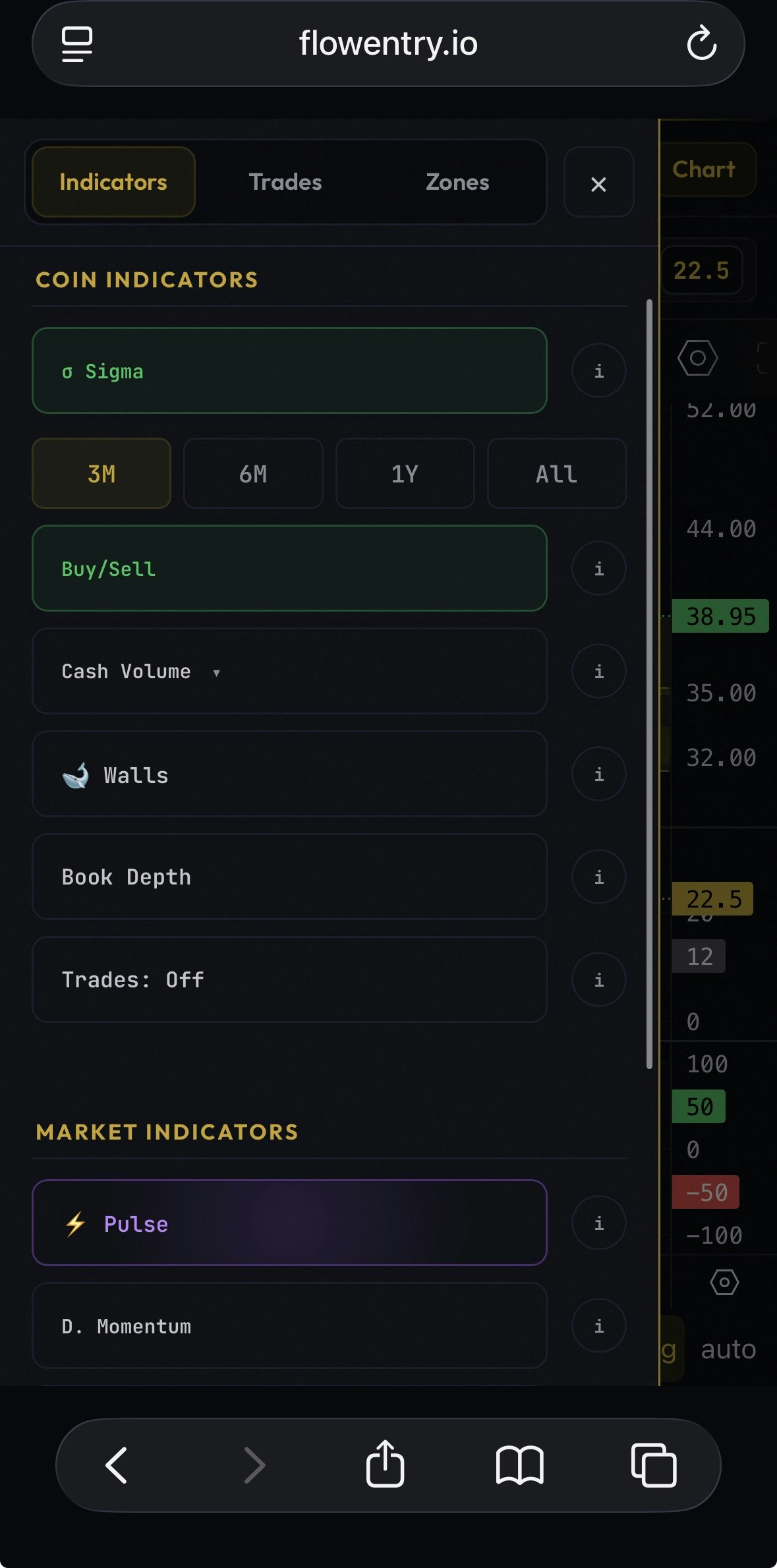Toggle the Sigma indicator off
This screenshot has height=1568, width=777.
pyautogui.click(x=289, y=370)
